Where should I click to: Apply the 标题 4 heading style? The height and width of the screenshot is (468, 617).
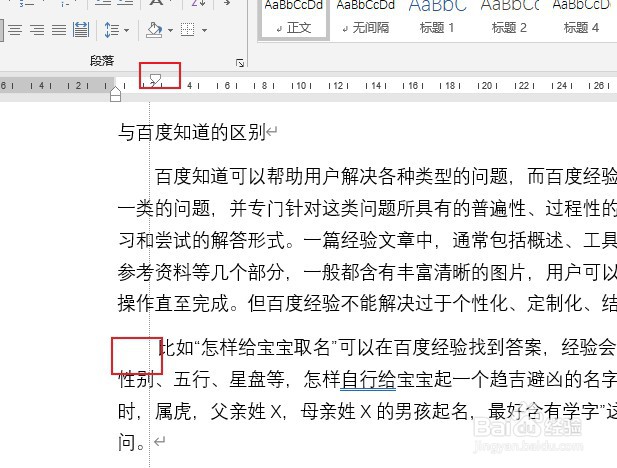581,19
